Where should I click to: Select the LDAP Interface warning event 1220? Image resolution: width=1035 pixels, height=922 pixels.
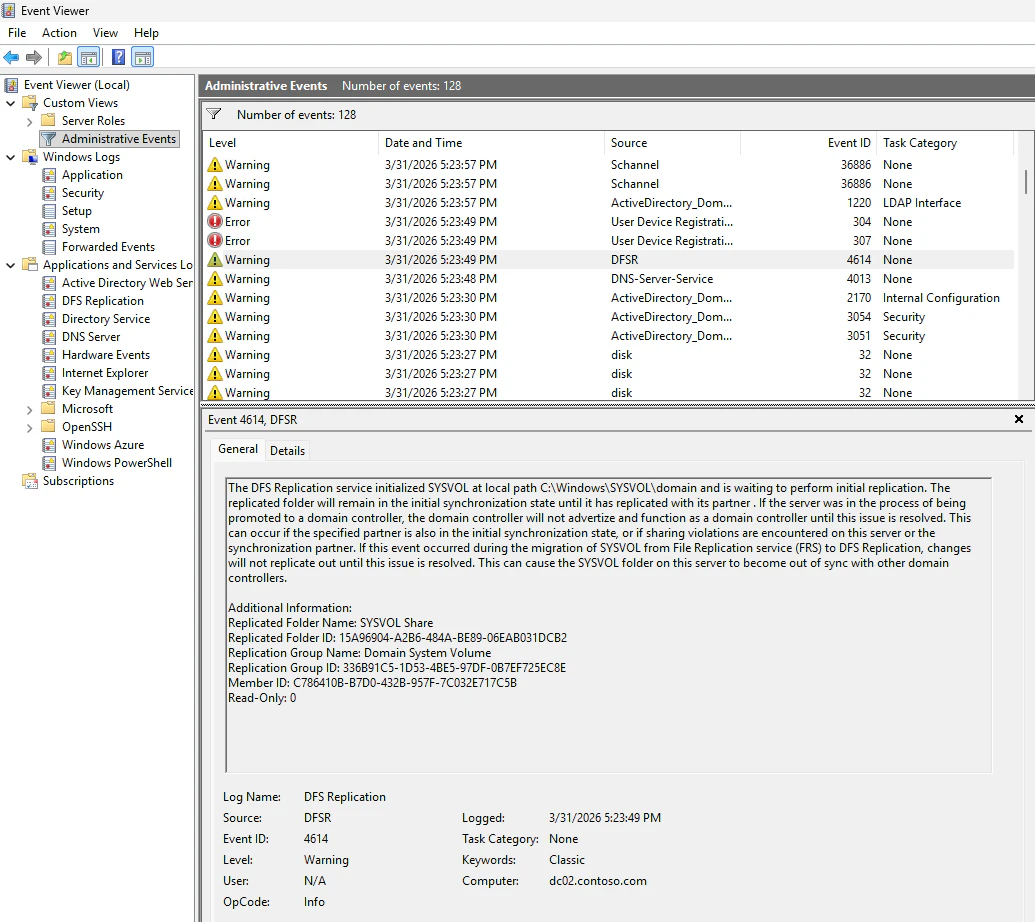pos(609,203)
